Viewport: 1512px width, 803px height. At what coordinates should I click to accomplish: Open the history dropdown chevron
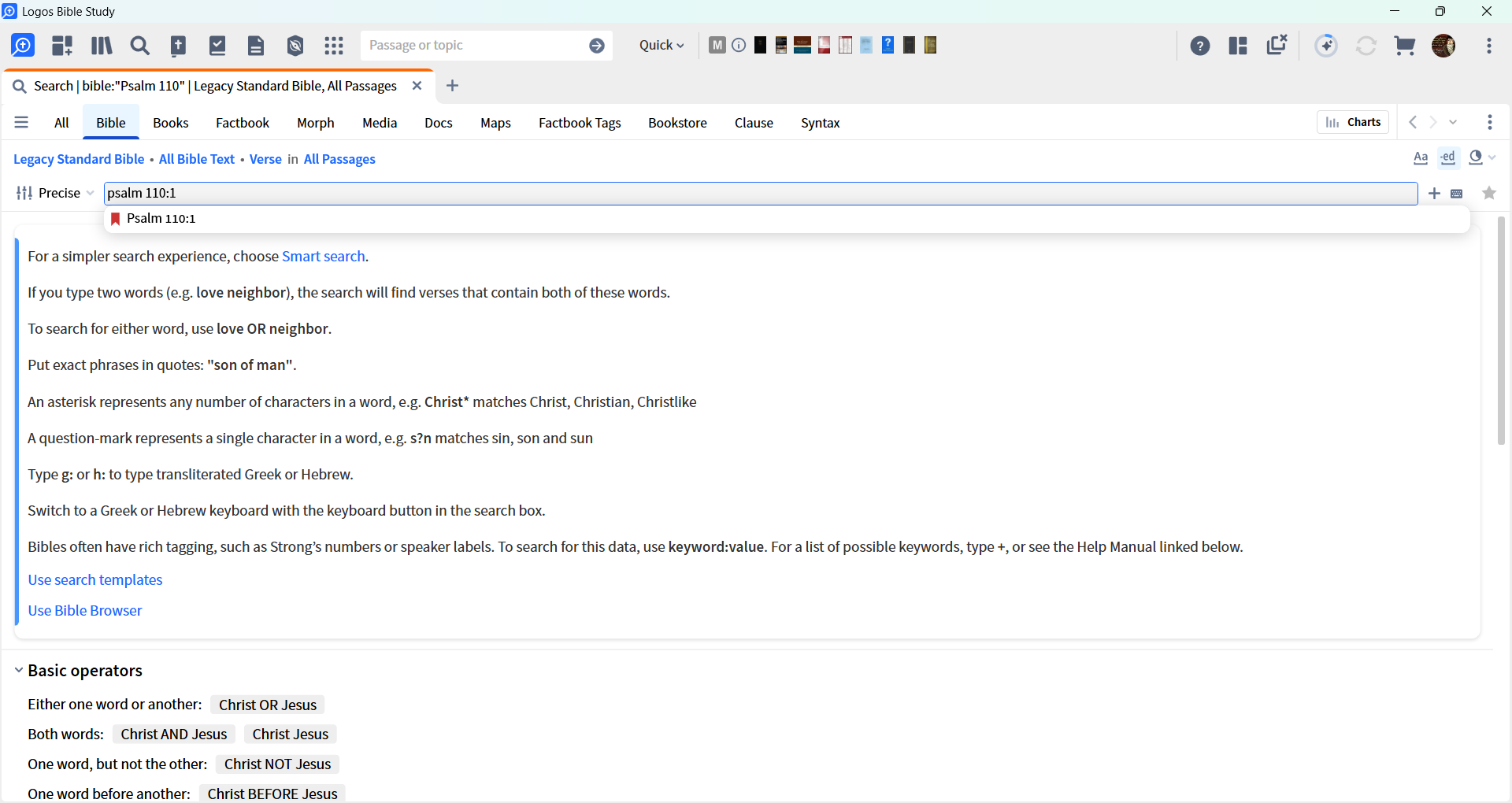pos(1453,122)
